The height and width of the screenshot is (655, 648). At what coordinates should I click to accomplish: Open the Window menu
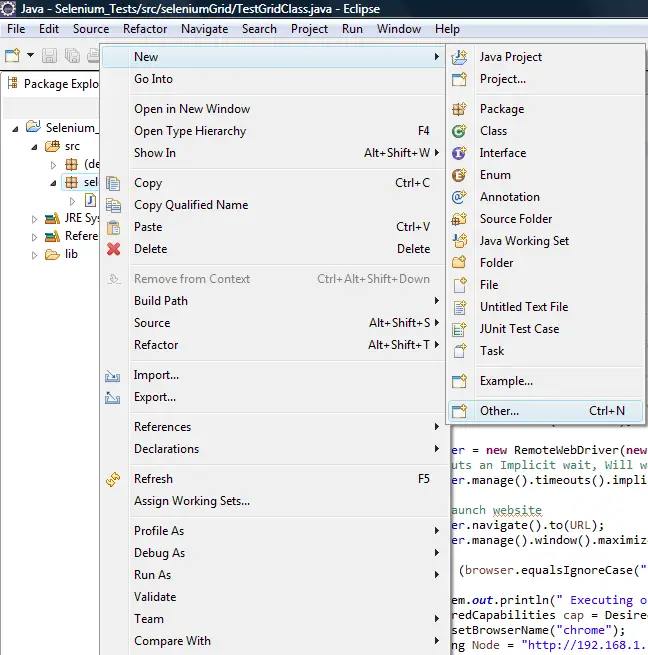[398, 29]
